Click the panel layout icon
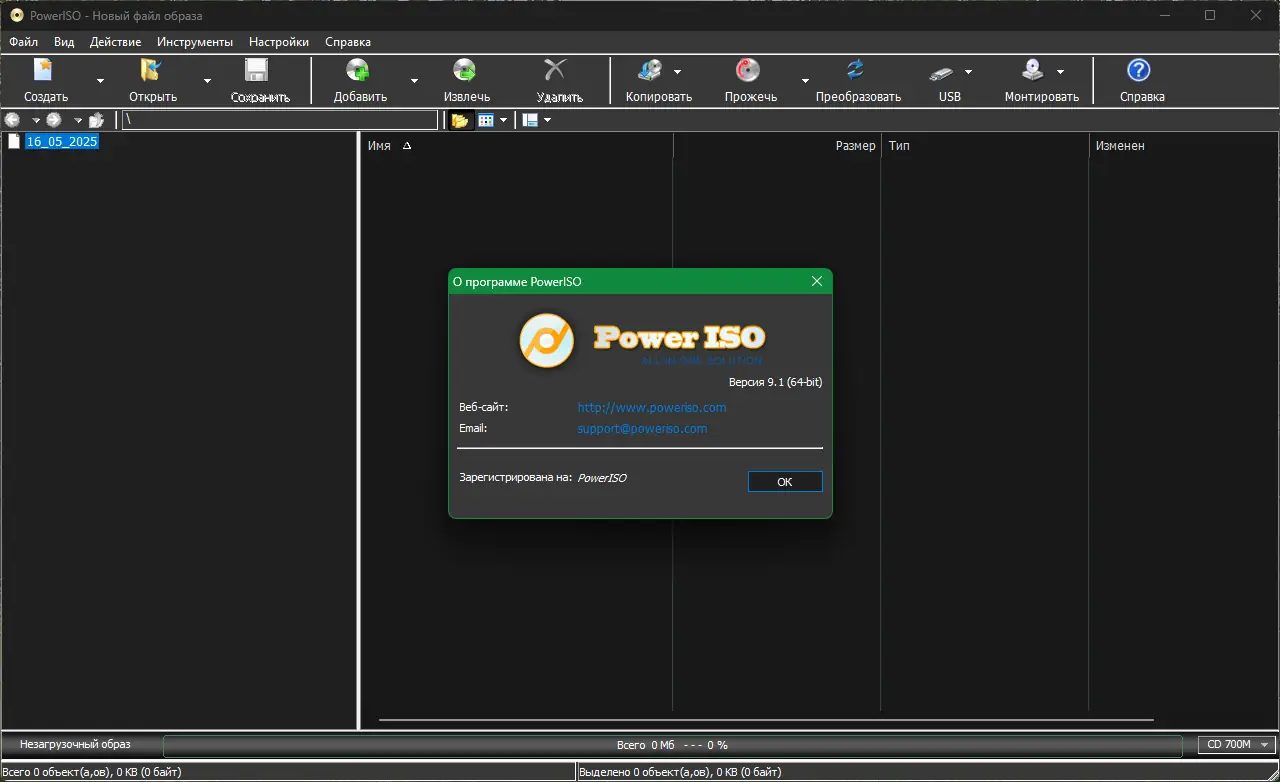The image size is (1280, 782). (x=531, y=120)
